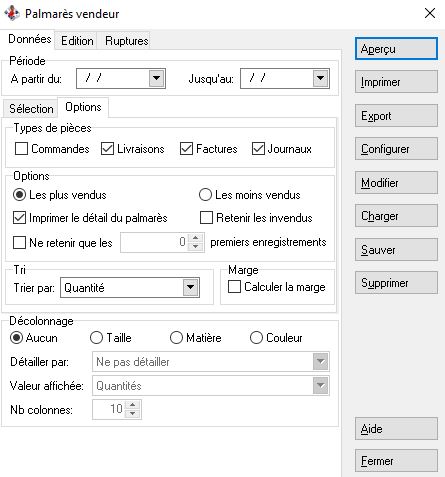Toggle the Factures checkbox

tap(186, 149)
